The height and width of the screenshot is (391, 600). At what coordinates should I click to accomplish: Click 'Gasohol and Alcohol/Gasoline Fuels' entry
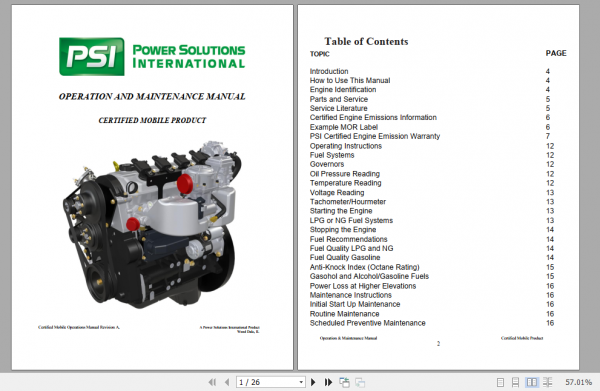click(x=369, y=276)
